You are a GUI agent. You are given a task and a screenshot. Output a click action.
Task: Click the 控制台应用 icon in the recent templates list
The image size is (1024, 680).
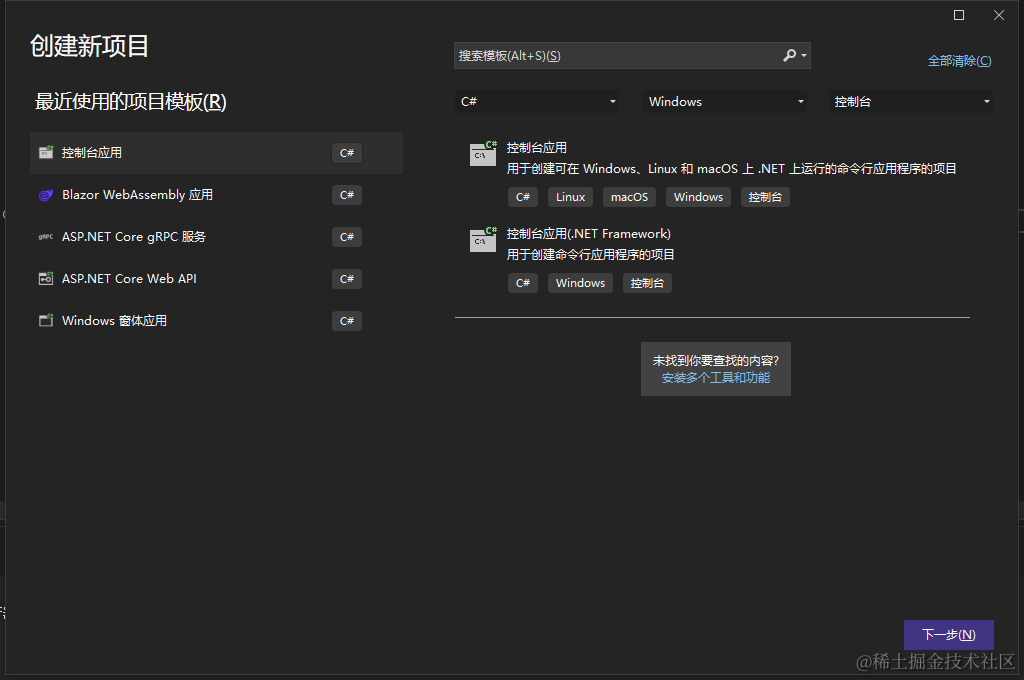[46, 153]
